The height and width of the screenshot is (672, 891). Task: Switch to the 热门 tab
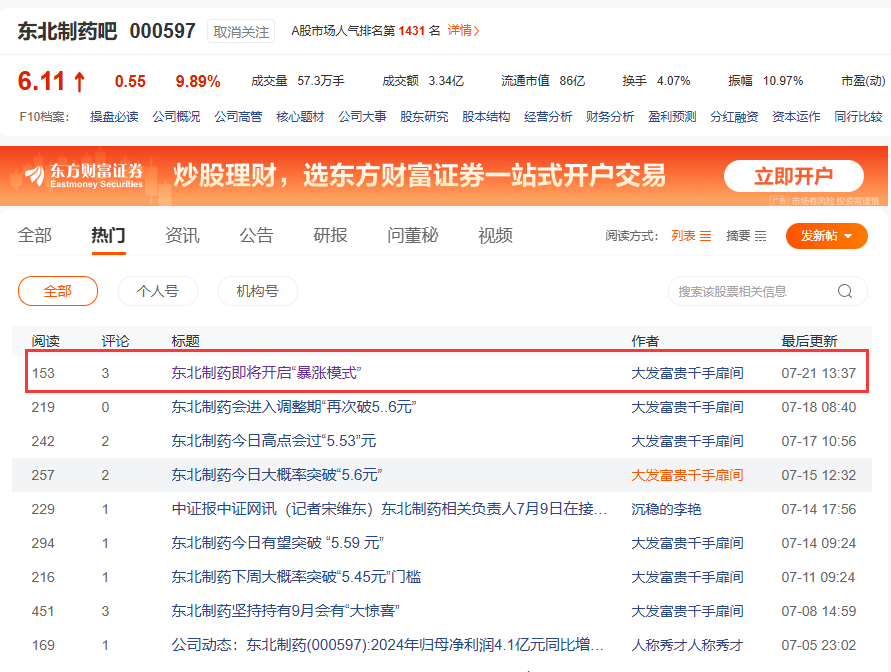[109, 235]
